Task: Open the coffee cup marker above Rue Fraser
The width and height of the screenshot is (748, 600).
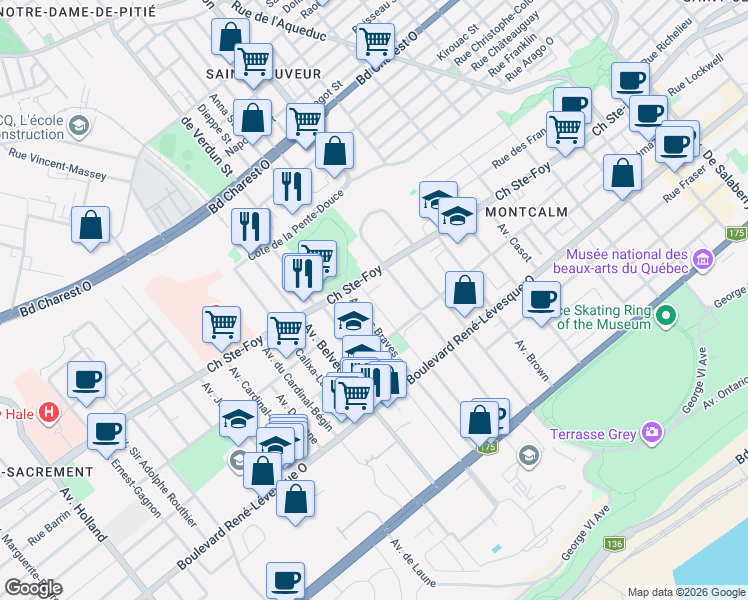Action: (674, 145)
